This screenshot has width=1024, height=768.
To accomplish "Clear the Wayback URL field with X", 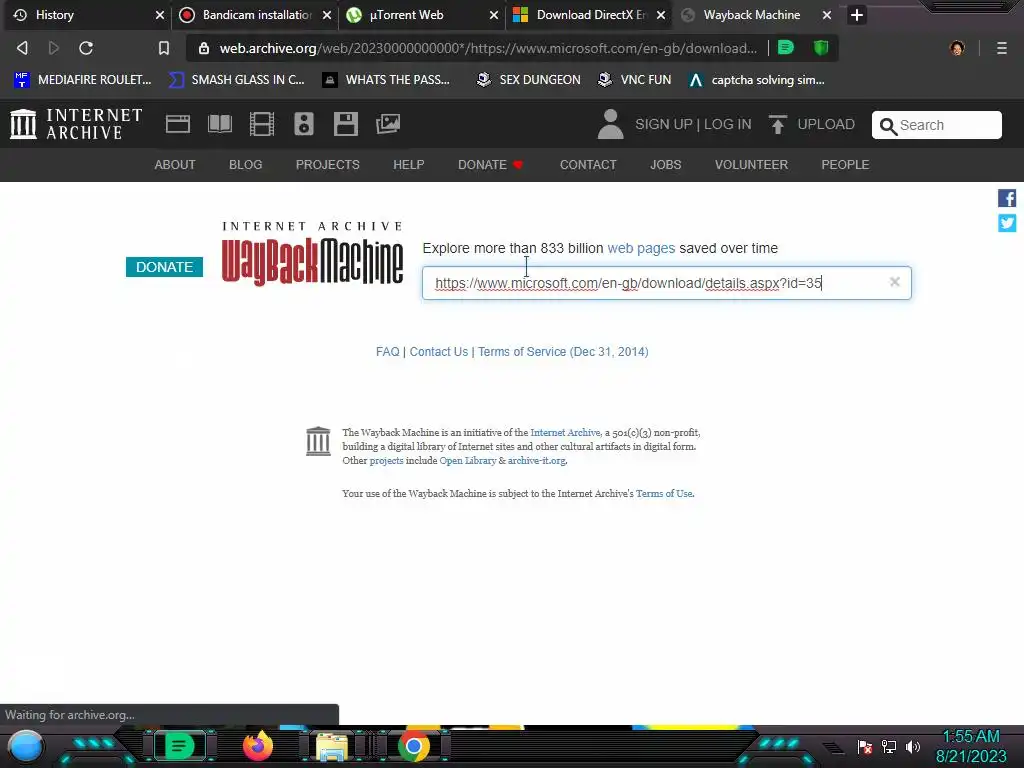I will (x=895, y=281).
